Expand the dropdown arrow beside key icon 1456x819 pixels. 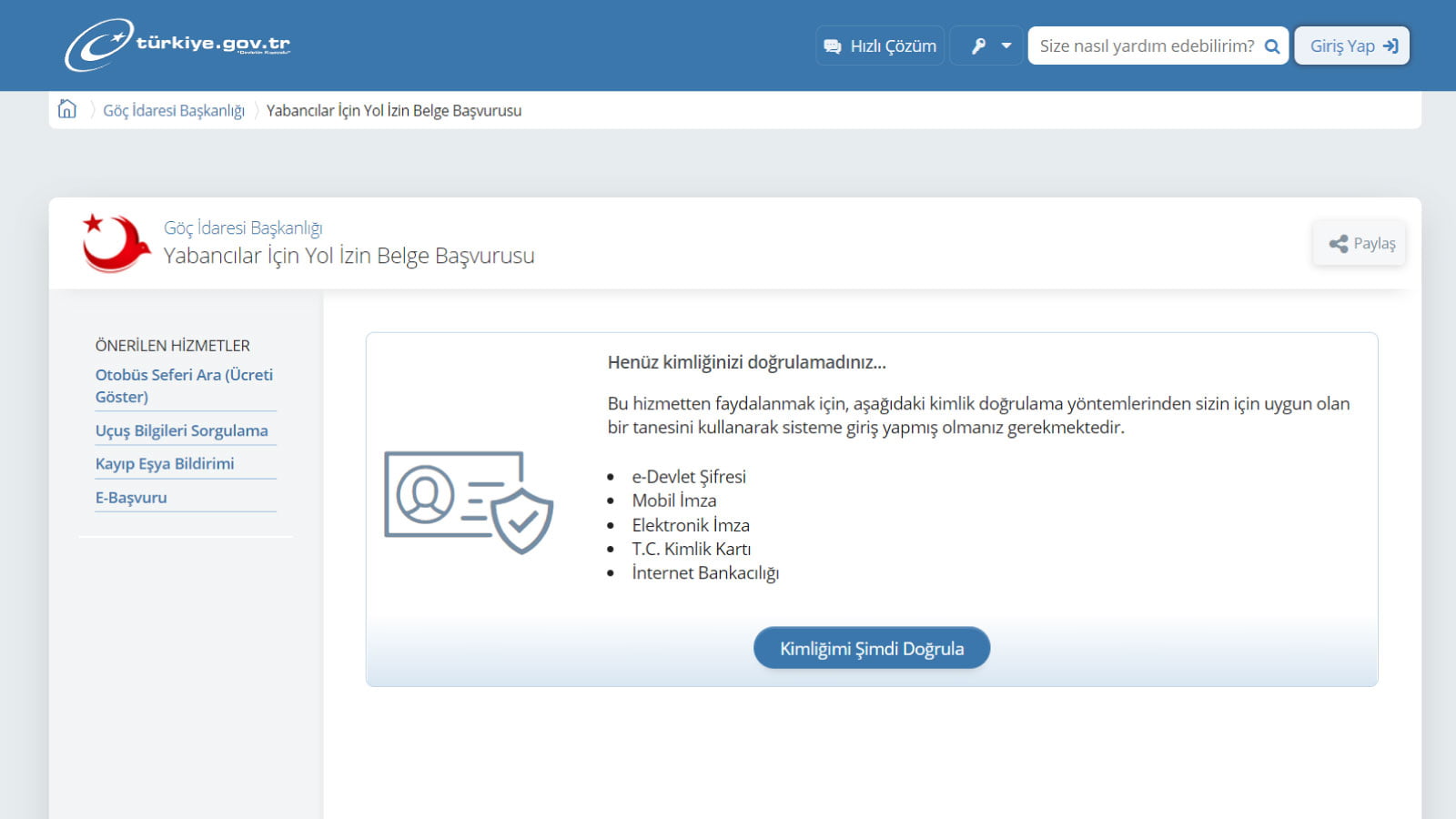pos(1006,46)
